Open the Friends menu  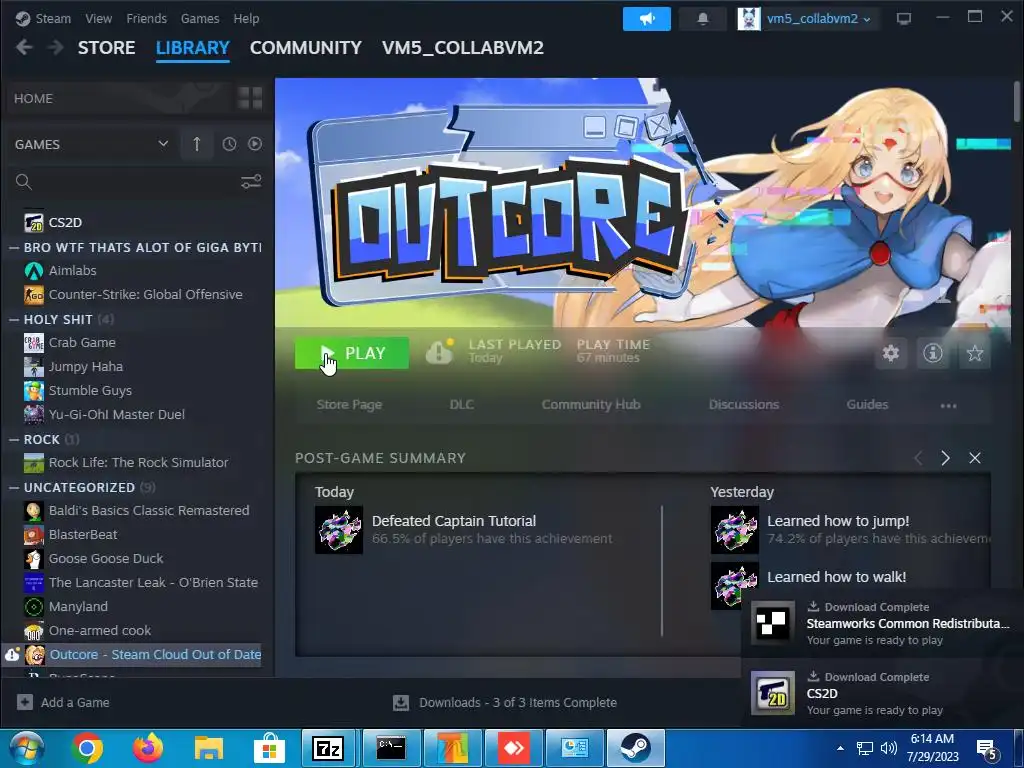(146, 18)
